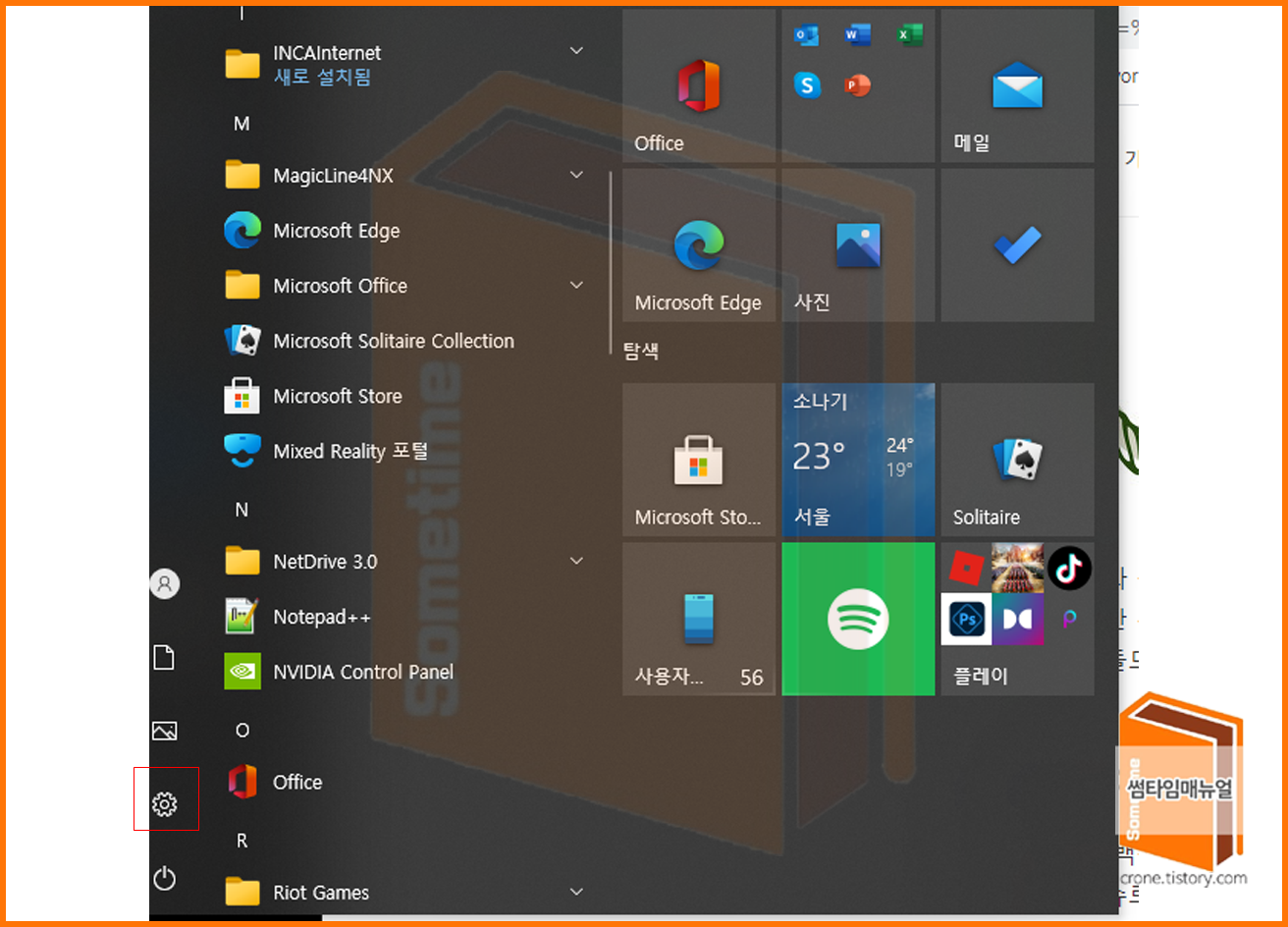Open Notepad++
The width and height of the screenshot is (1288, 927).
(x=404, y=617)
